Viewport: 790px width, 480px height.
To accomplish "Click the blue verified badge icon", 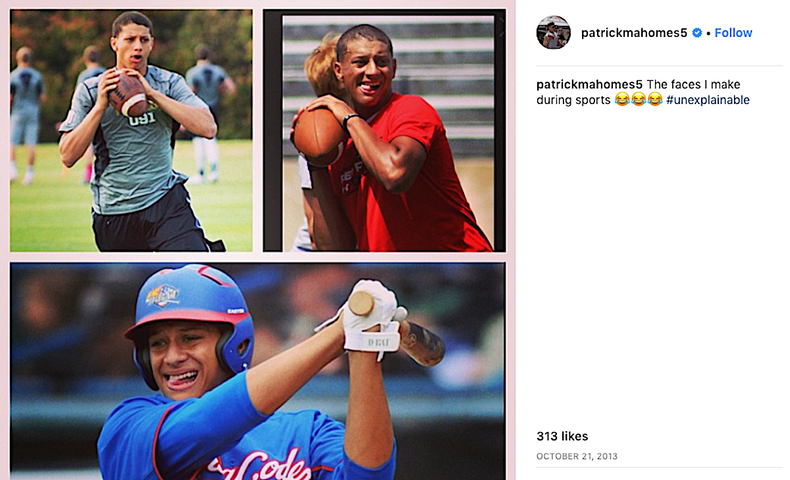I will [x=697, y=33].
